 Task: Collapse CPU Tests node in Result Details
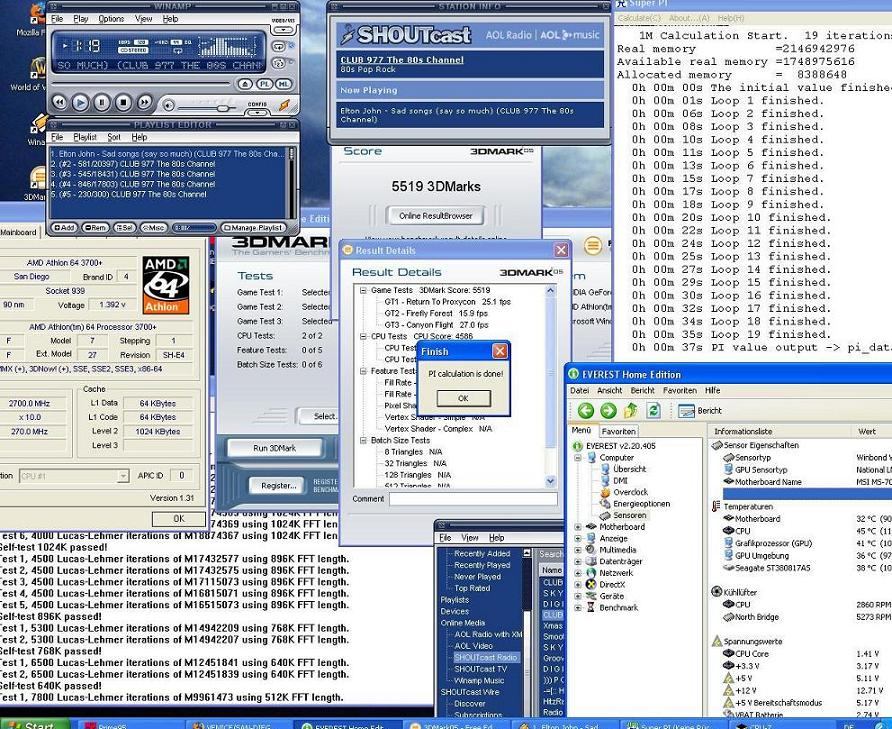tap(363, 336)
